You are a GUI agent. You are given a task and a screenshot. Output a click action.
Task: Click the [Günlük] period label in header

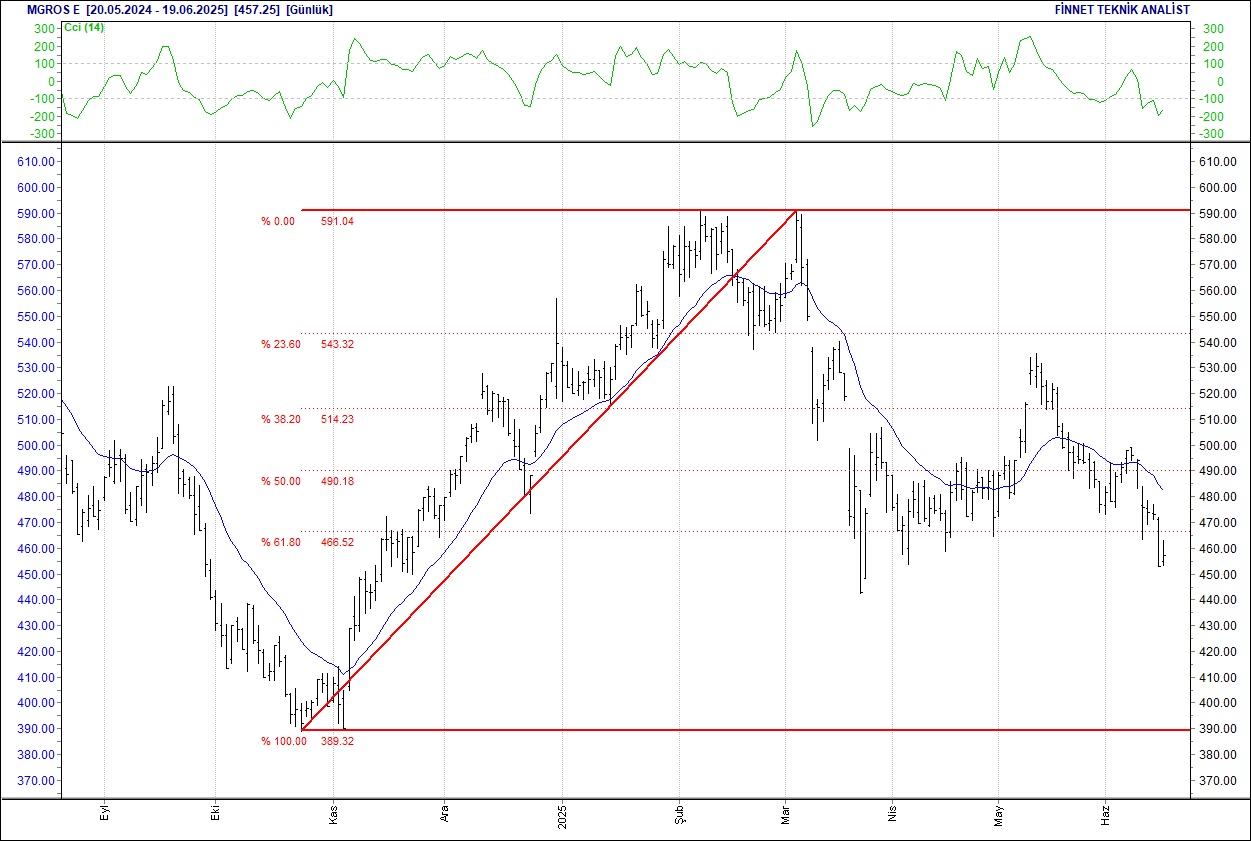click(309, 9)
